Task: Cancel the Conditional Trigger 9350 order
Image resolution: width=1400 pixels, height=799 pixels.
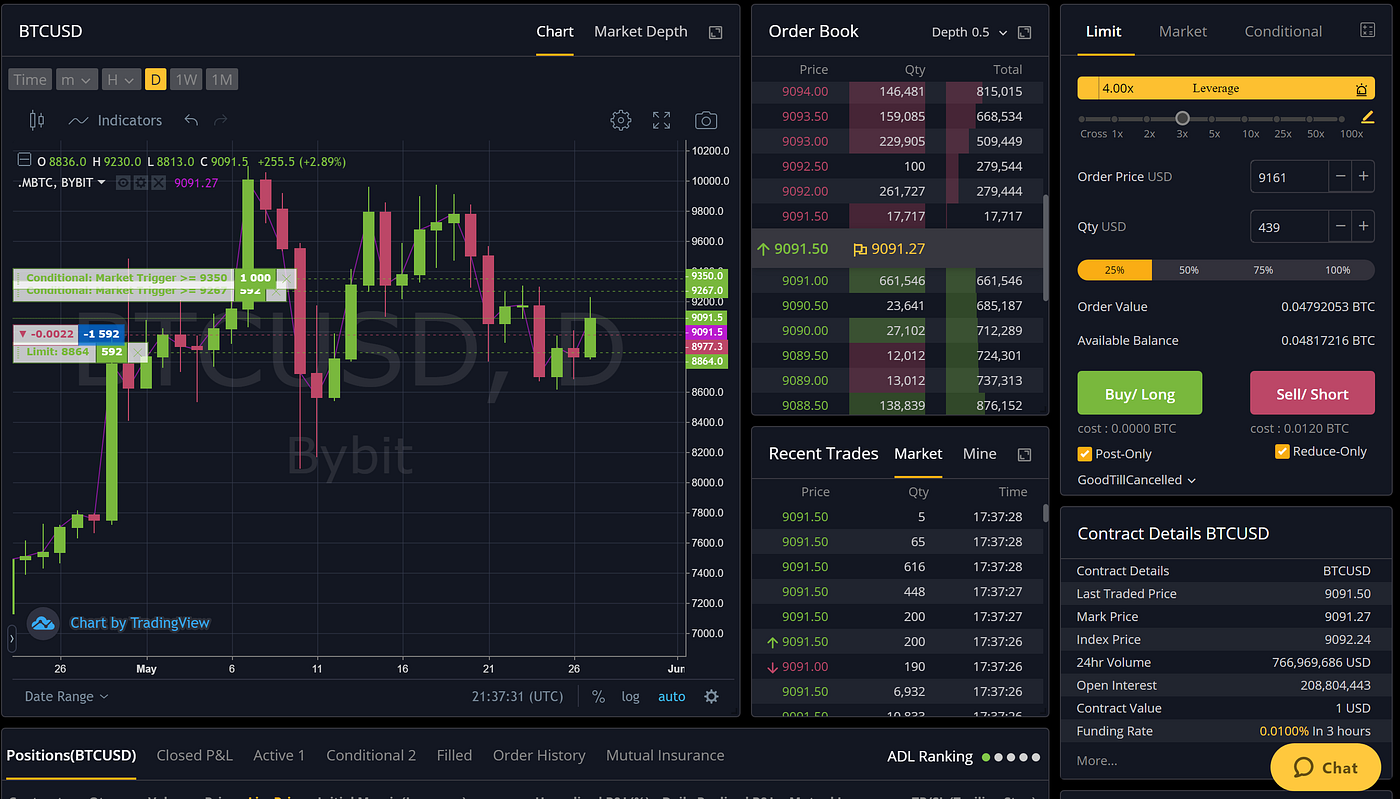Action: coord(286,278)
